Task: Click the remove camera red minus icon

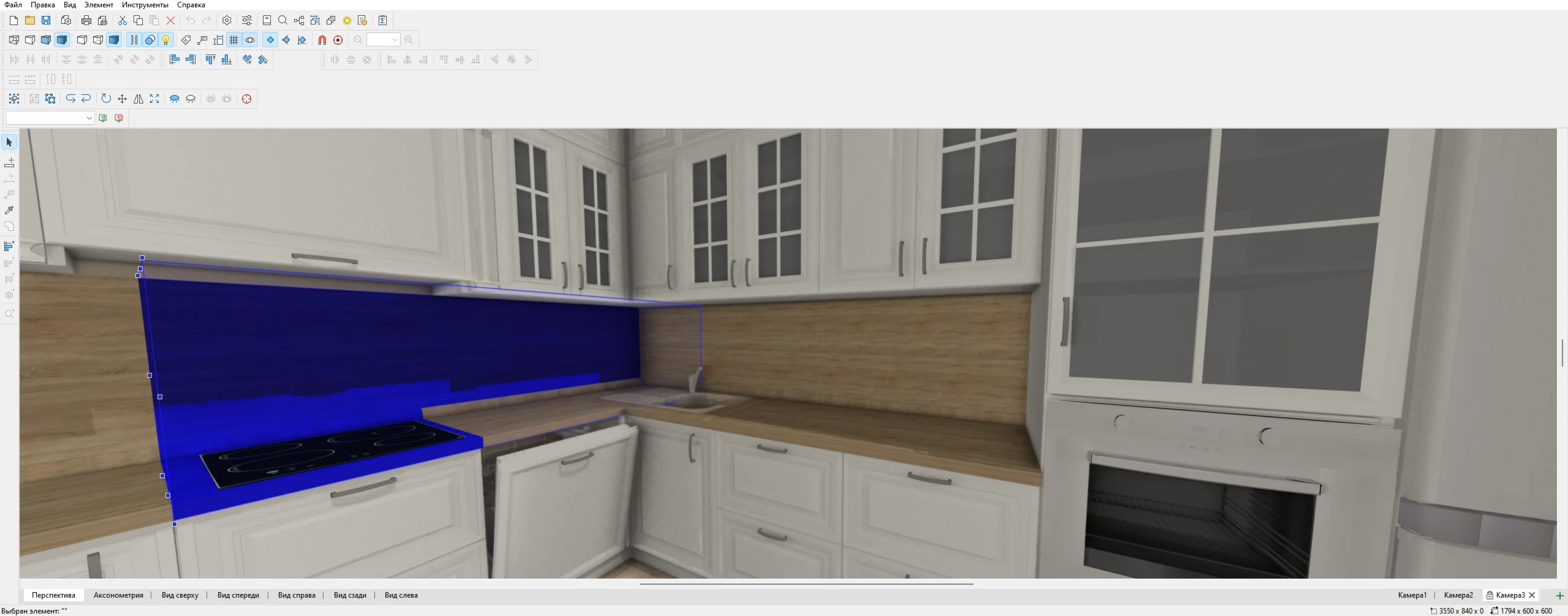Action: point(119,118)
